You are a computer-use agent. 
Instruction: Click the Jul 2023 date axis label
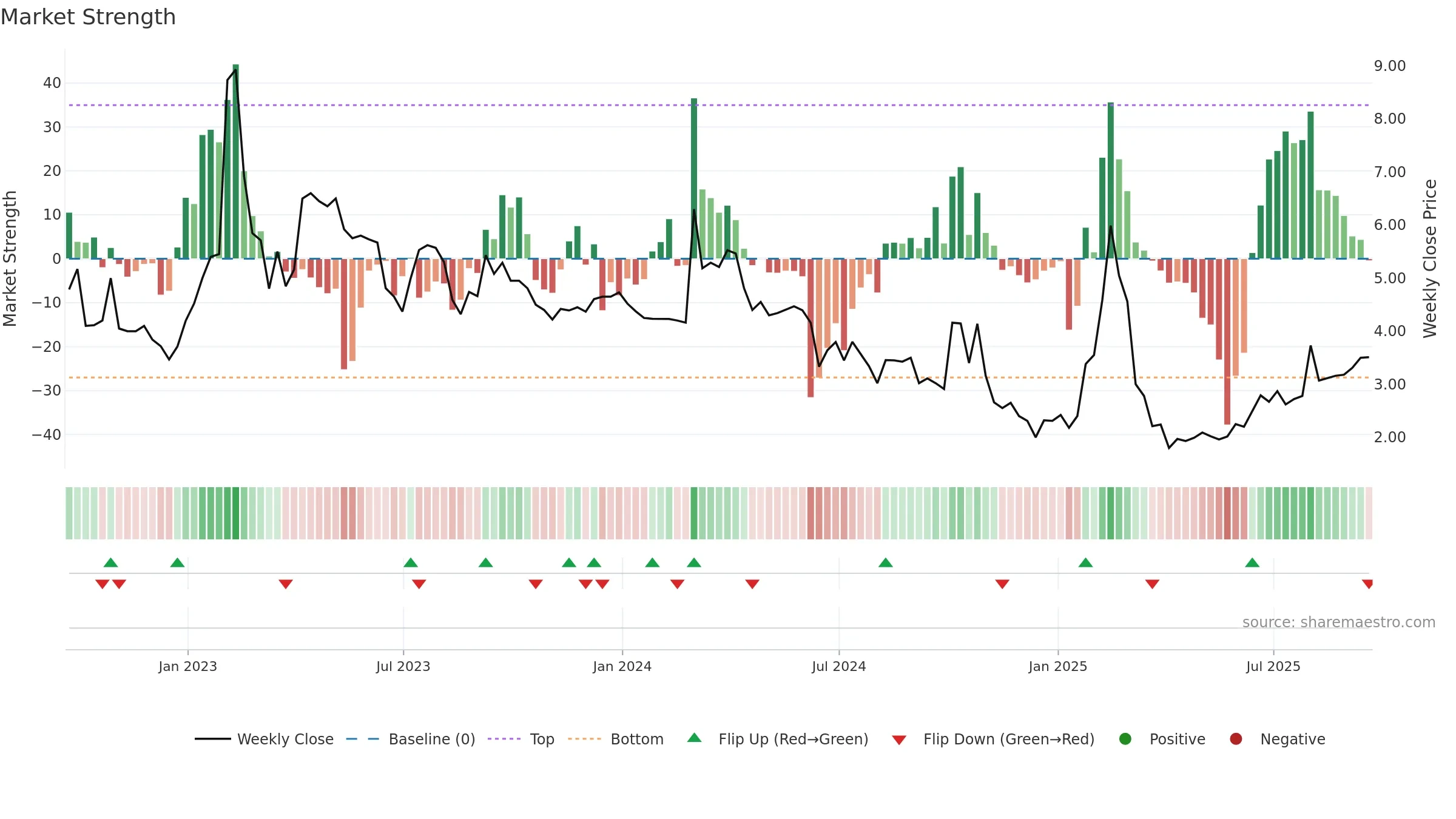403,666
